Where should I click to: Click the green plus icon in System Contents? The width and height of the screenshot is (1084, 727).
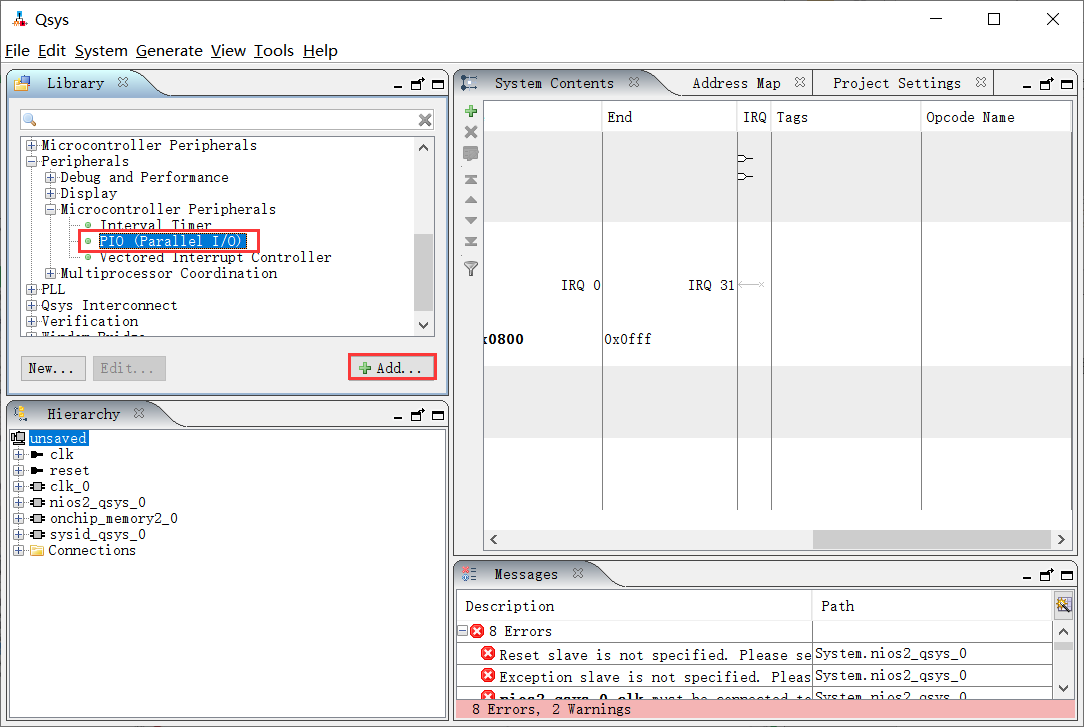pyautogui.click(x=471, y=111)
